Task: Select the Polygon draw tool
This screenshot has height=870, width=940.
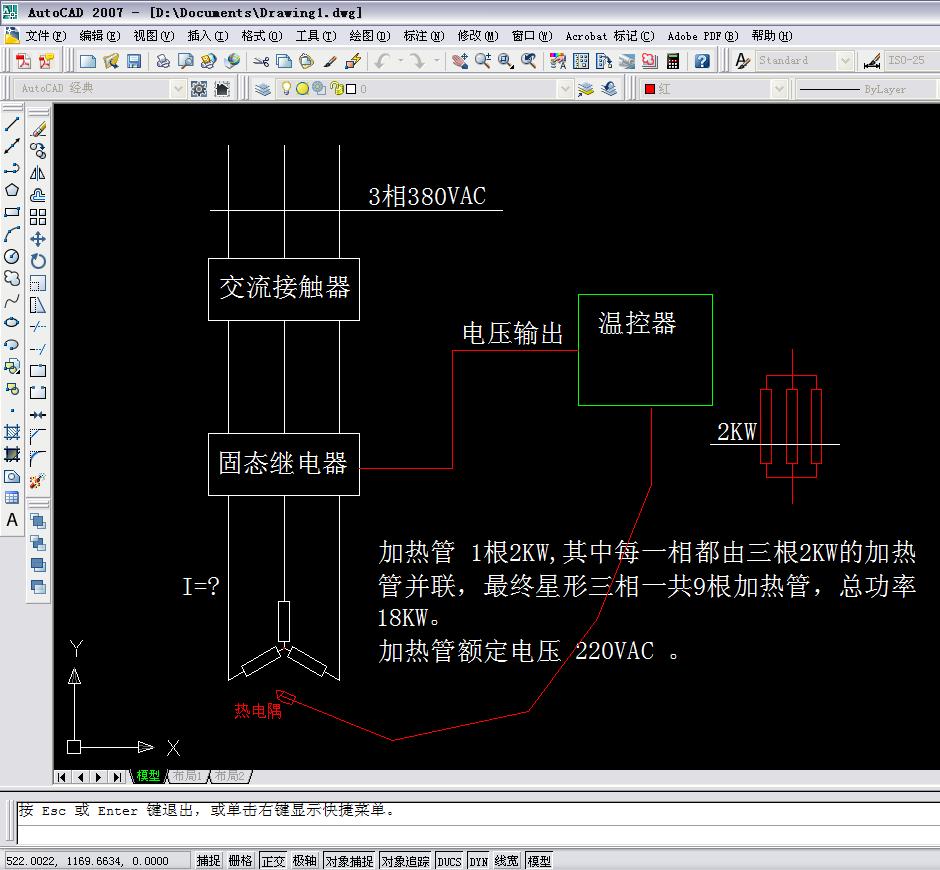Action: tap(12, 190)
